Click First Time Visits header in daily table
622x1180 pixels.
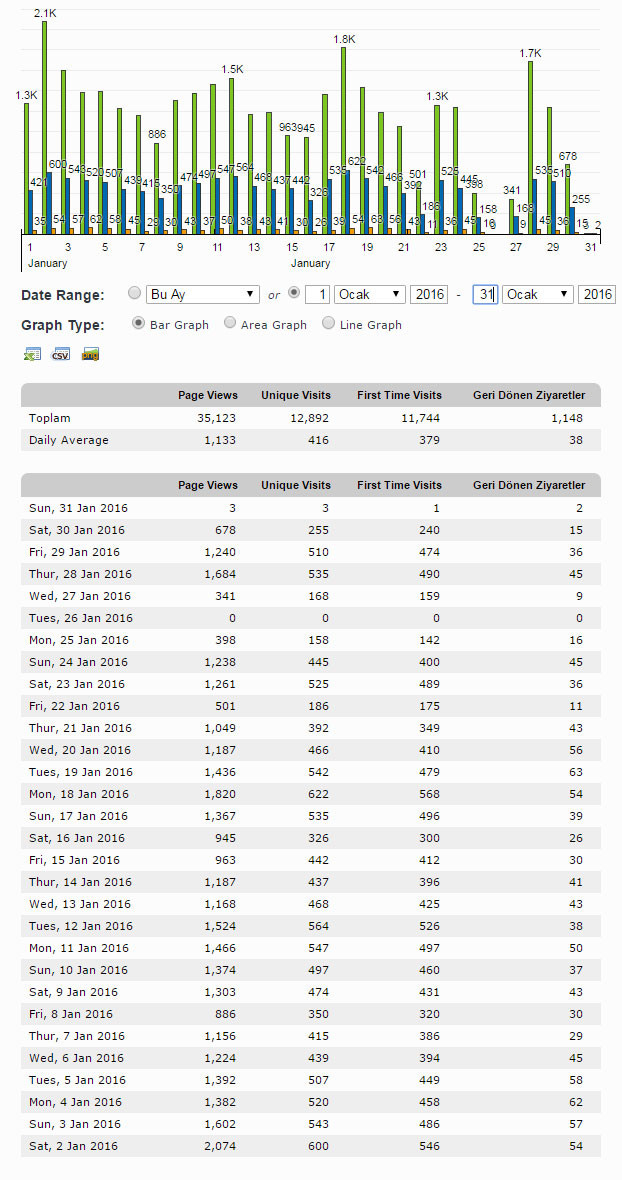[399, 485]
